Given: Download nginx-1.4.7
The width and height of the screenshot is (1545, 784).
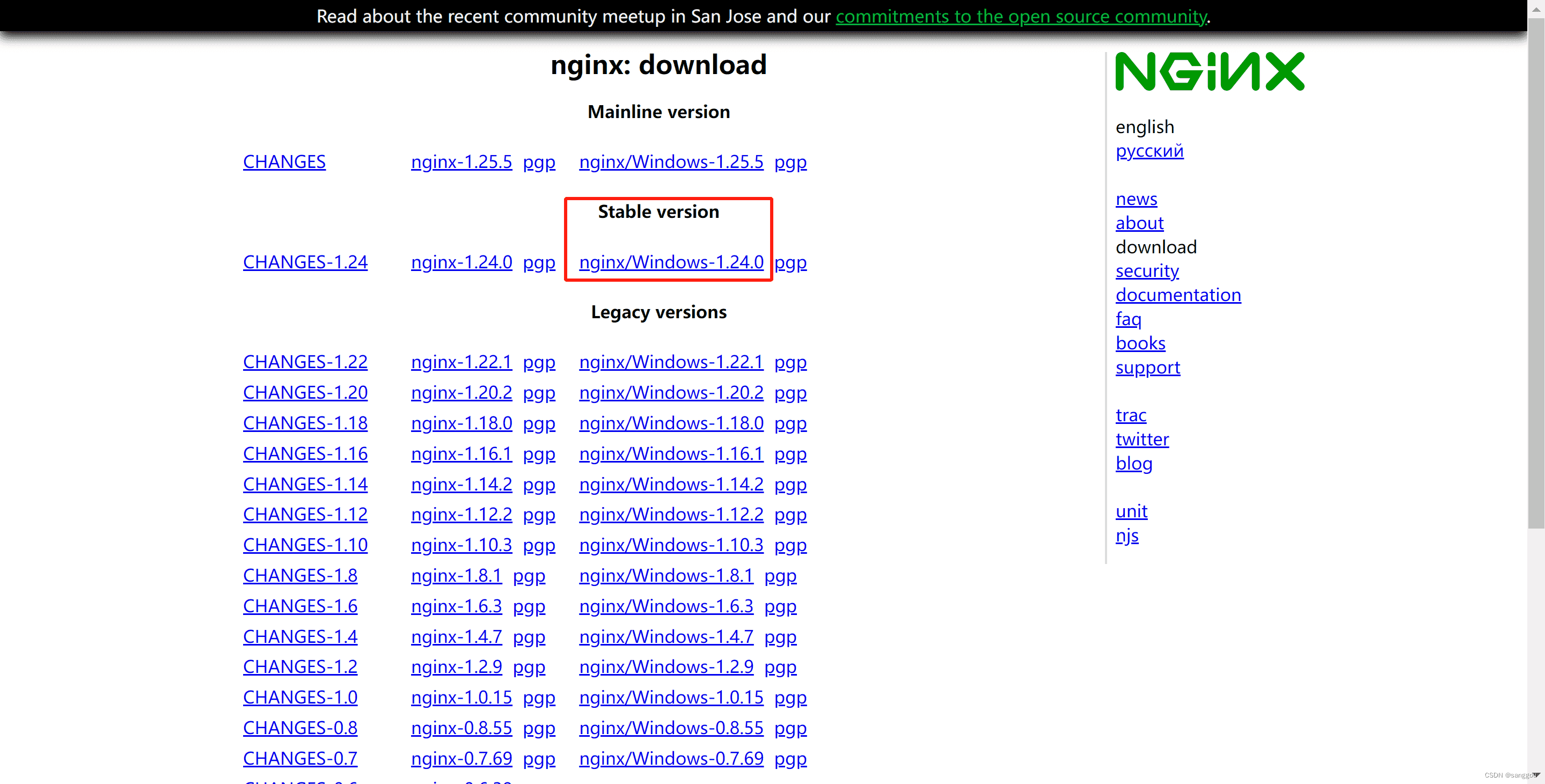Looking at the screenshot, I should pos(457,636).
